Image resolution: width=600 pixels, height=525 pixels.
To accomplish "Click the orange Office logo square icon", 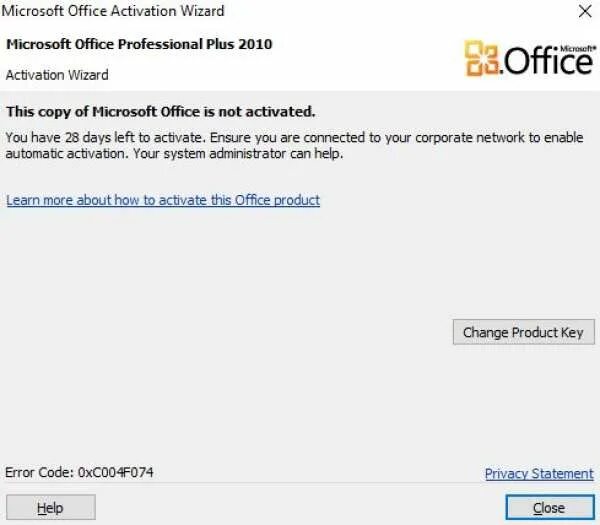I will point(482,59).
